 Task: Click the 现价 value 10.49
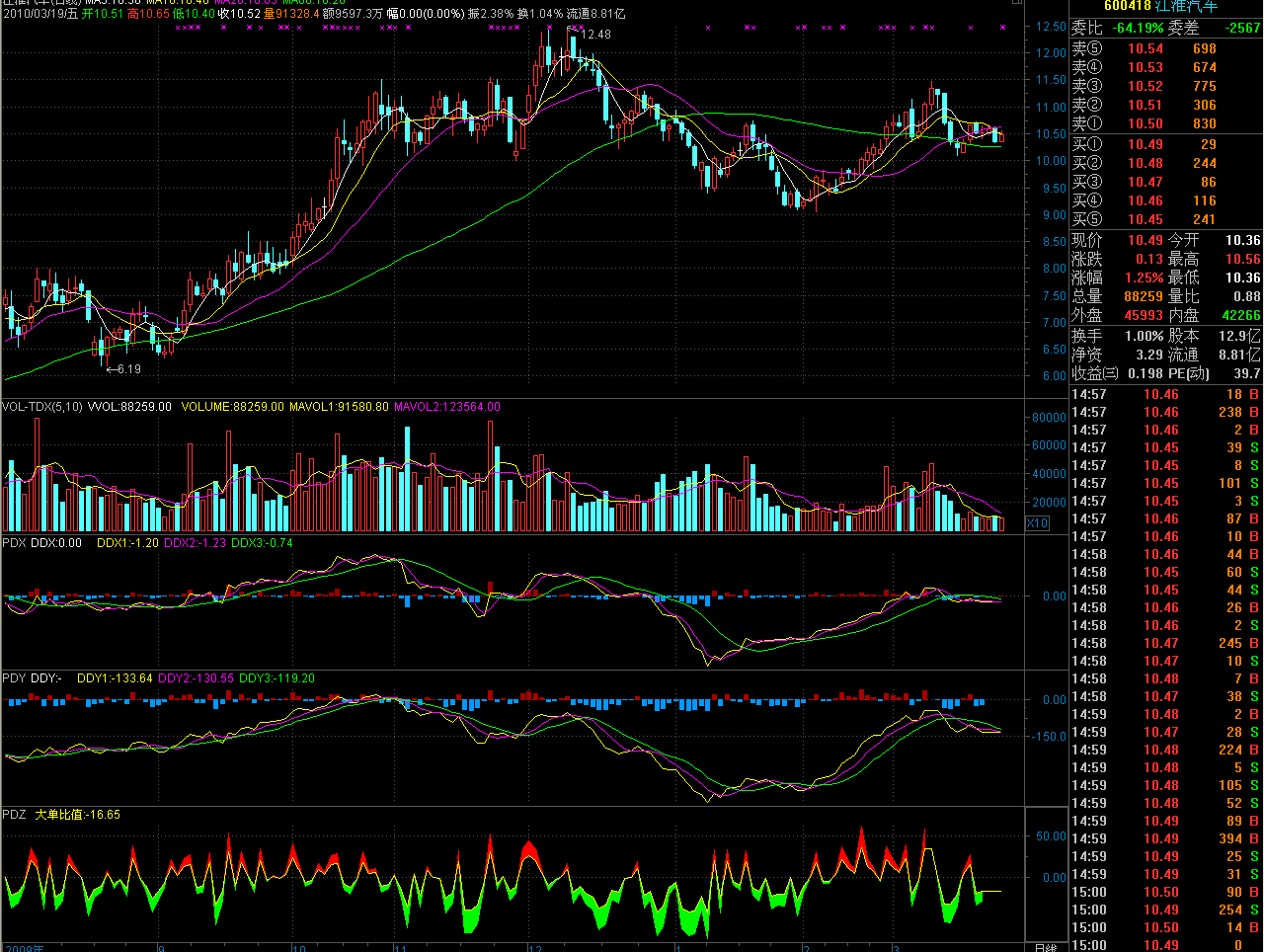point(1145,240)
